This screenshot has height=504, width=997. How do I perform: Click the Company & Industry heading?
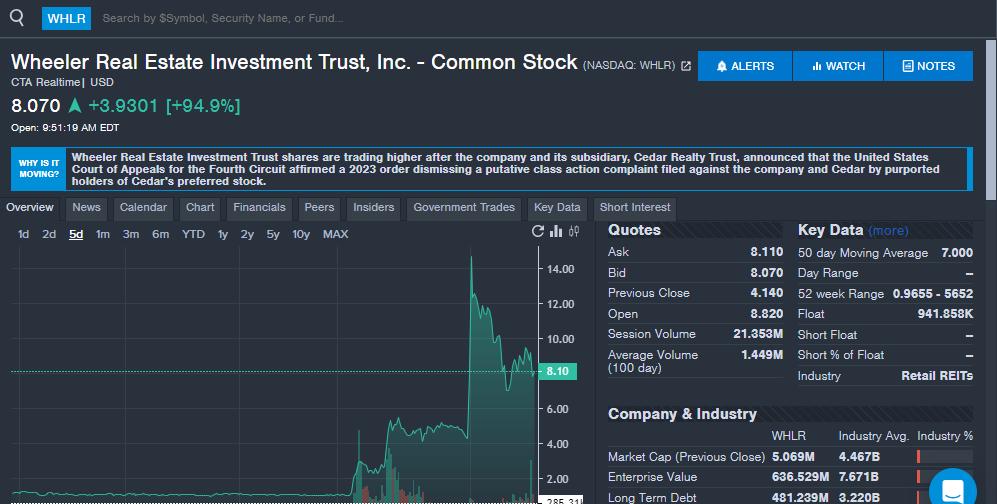click(682, 414)
